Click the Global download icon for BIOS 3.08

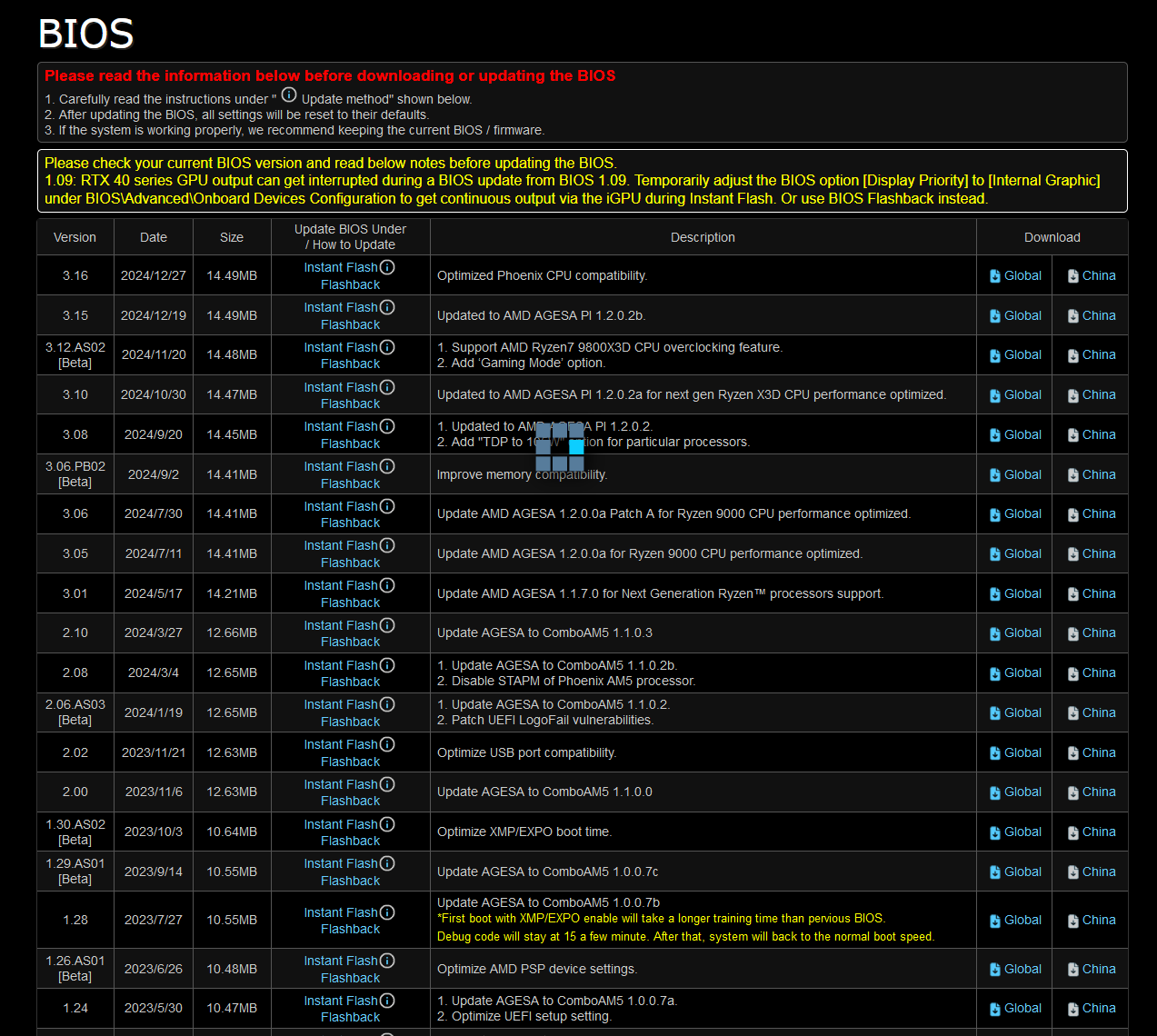click(x=995, y=435)
